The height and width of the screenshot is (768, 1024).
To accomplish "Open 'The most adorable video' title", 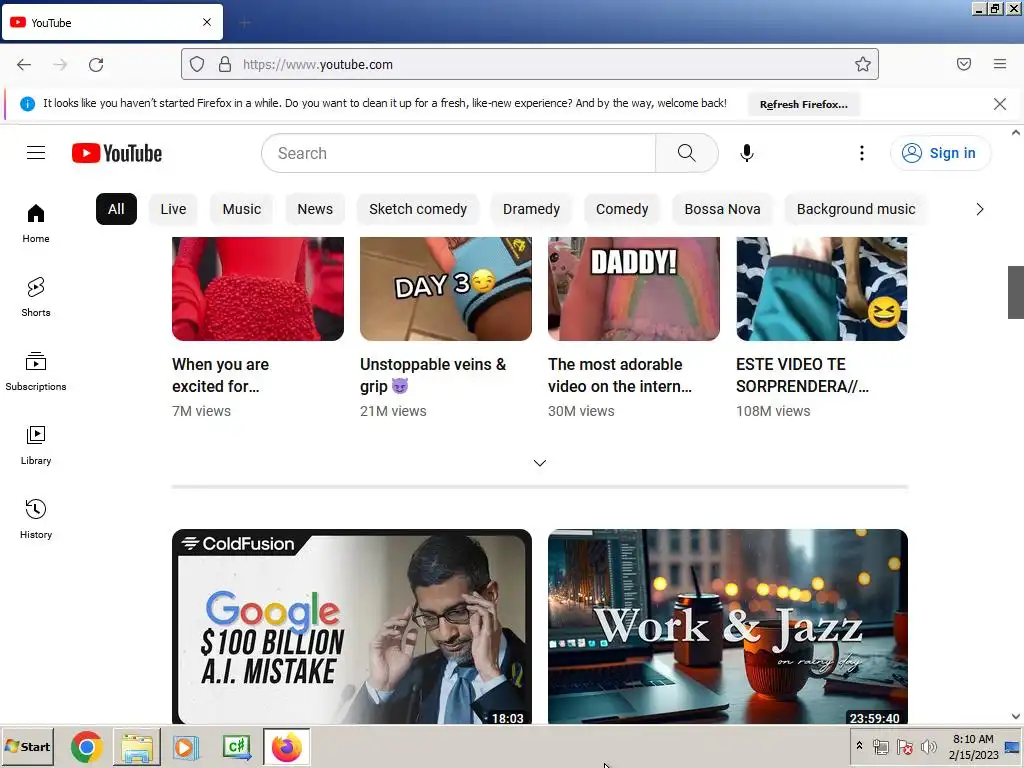I will (x=620, y=375).
